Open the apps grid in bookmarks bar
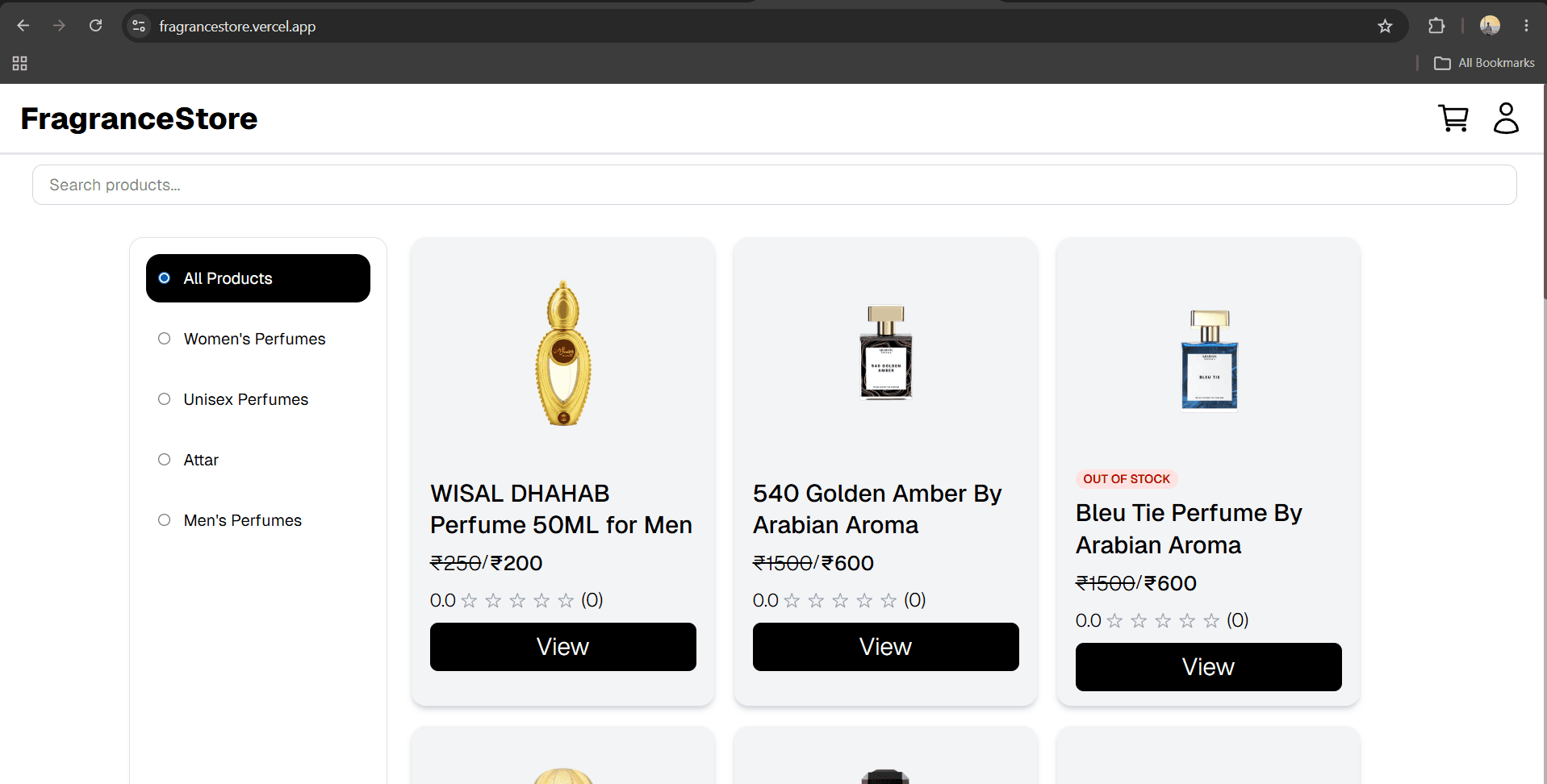The width and height of the screenshot is (1547, 784). [x=20, y=63]
